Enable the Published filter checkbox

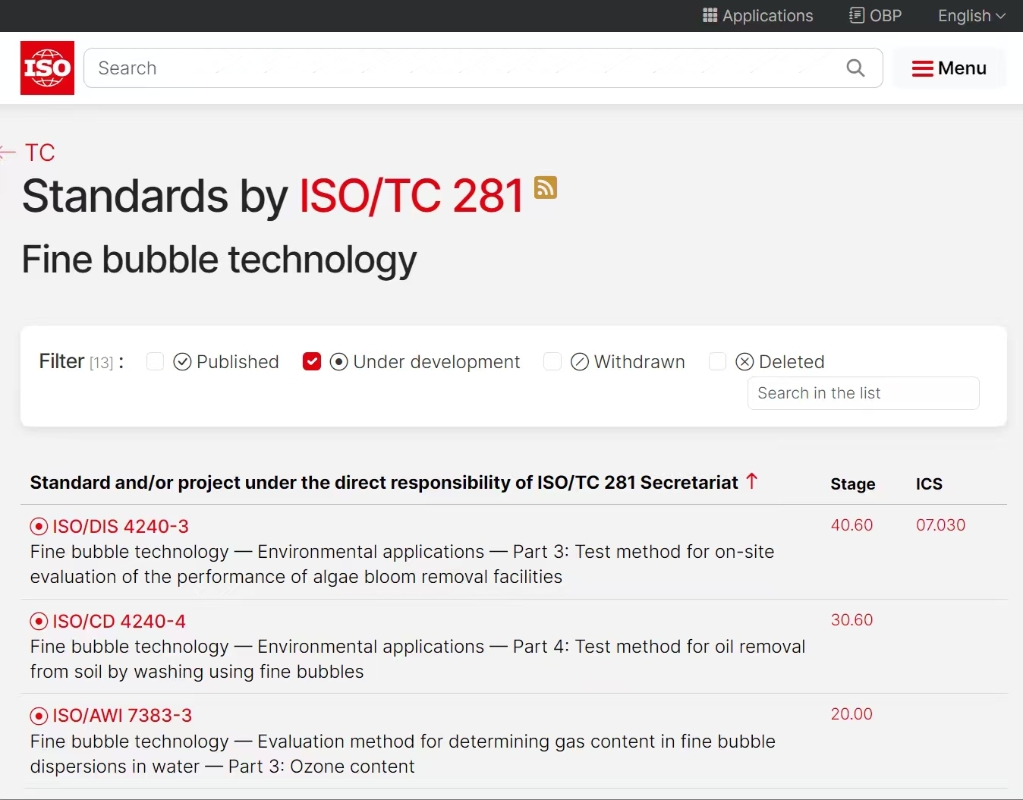pyautogui.click(x=155, y=362)
